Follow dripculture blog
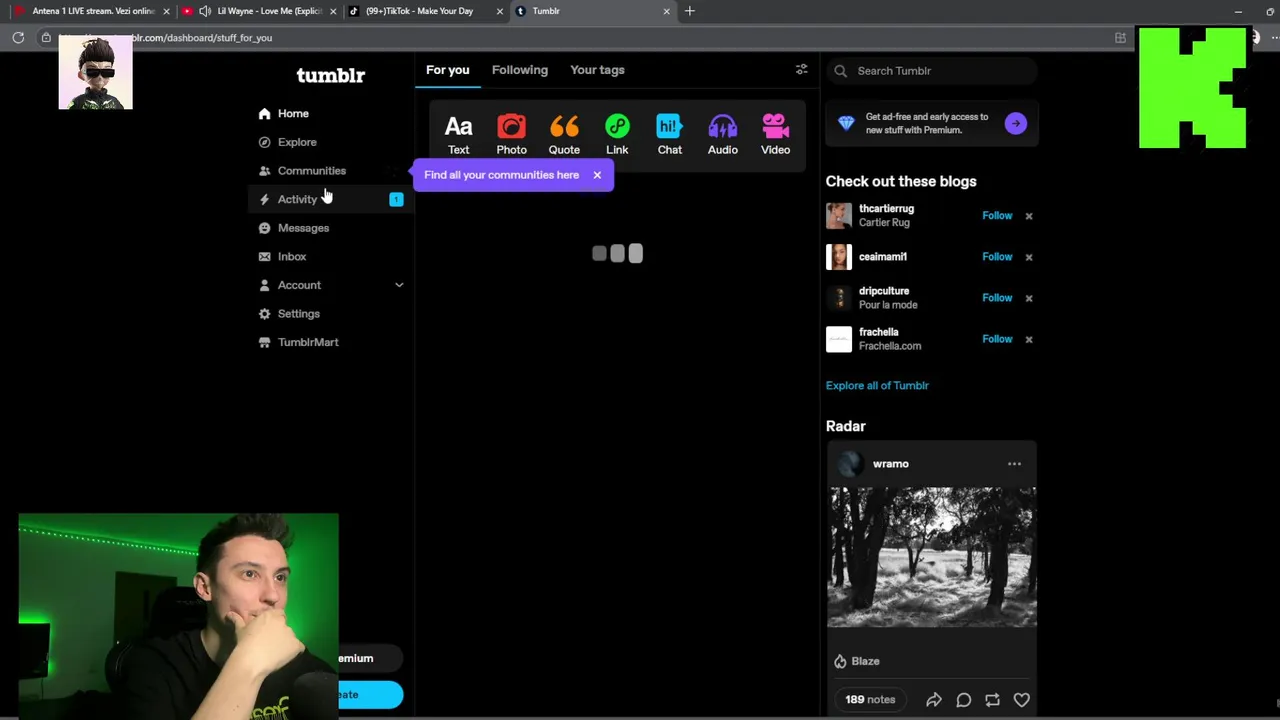 997,298
